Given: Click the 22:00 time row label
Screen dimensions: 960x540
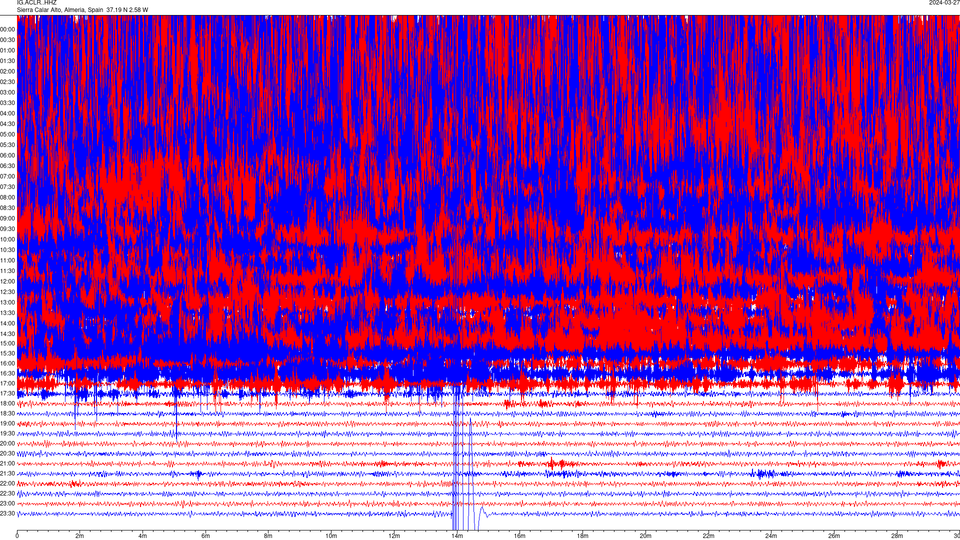Looking at the screenshot, I should point(7,484).
